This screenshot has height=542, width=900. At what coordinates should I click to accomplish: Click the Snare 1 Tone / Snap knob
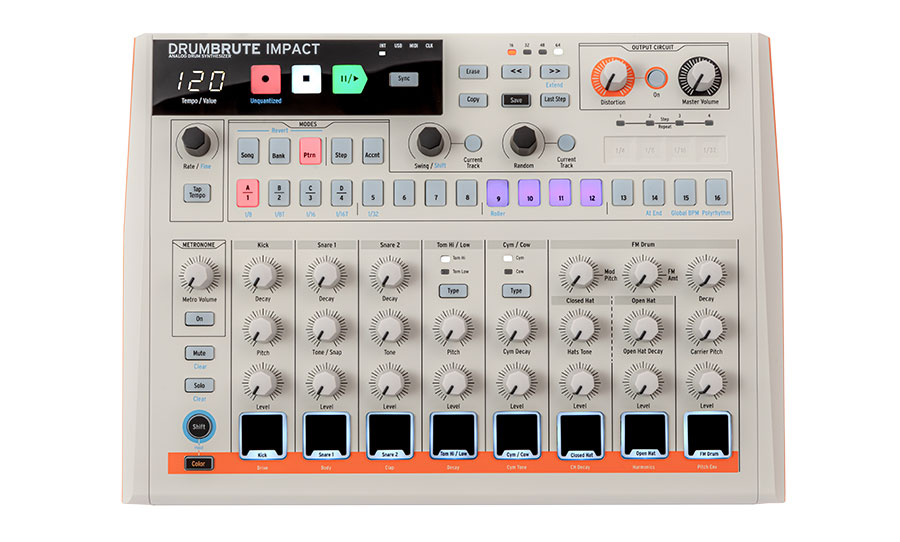(326, 328)
